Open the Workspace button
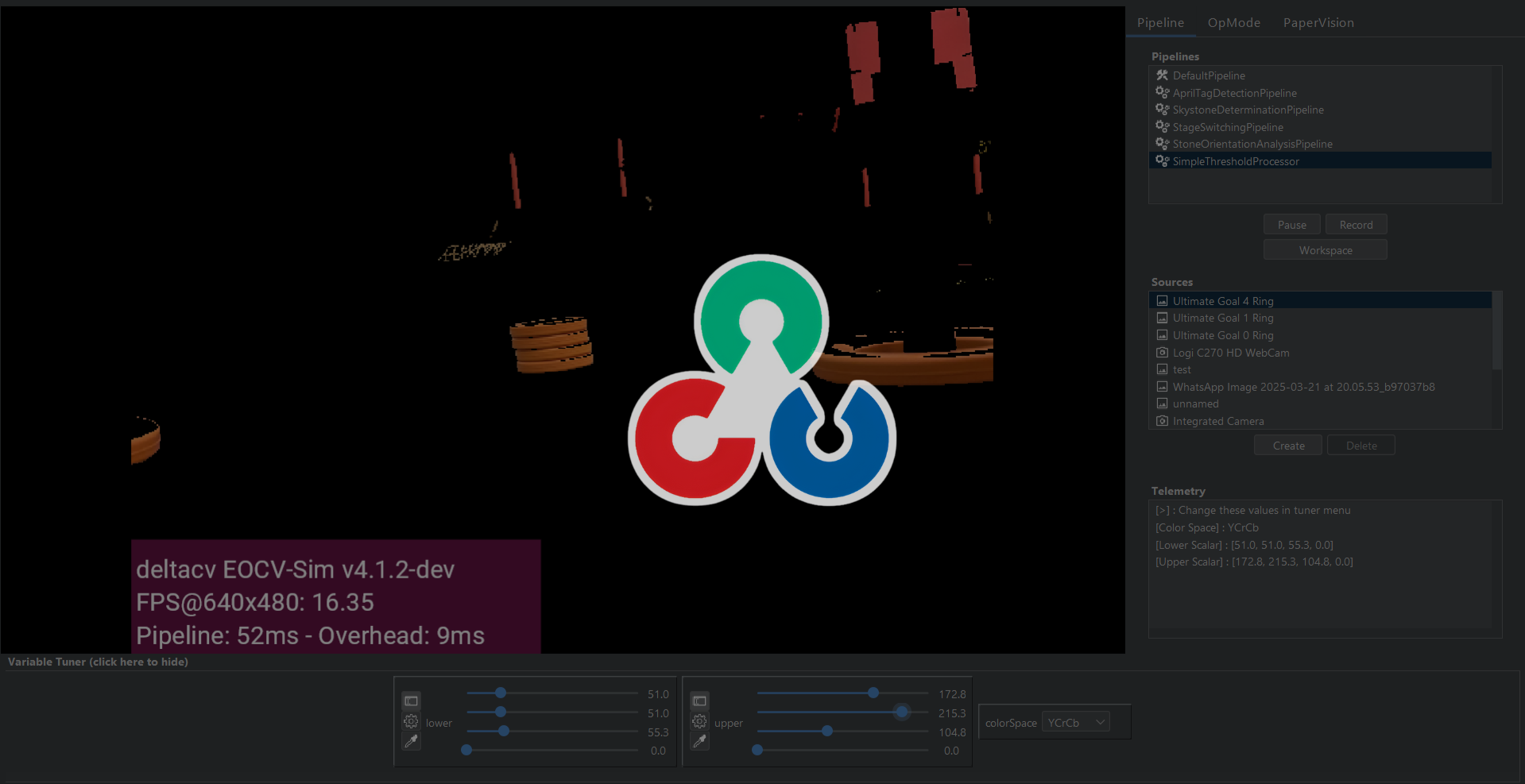Image resolution: width=1525 pixels, height=784 pixels. pos(1326,250)
